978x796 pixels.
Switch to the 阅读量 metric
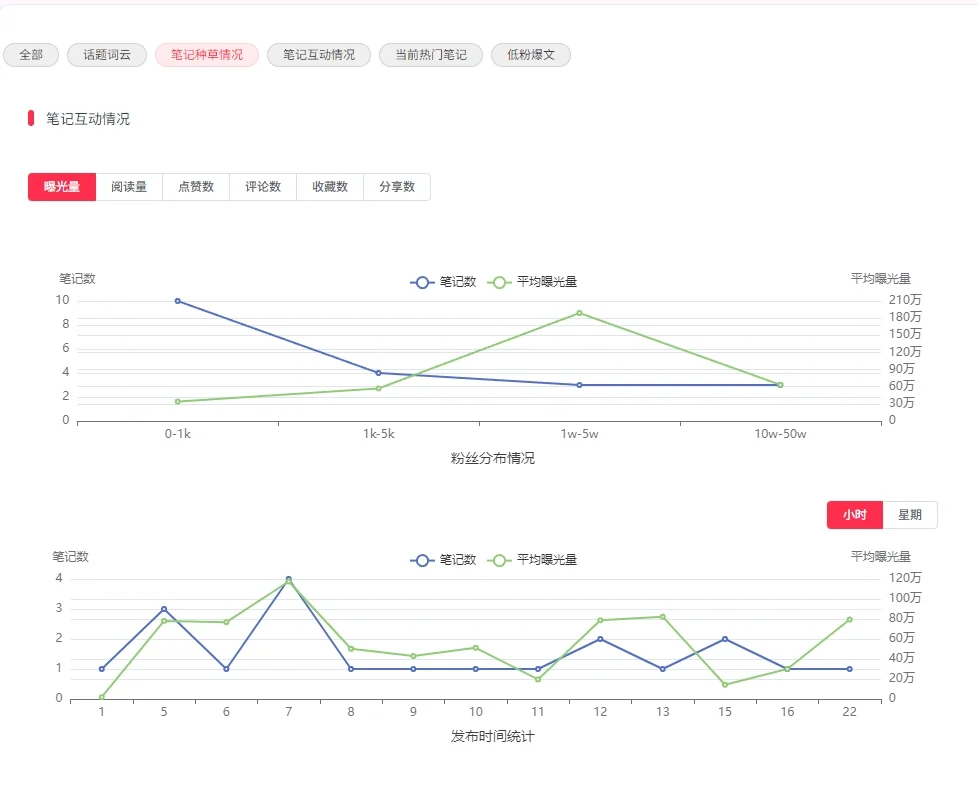(x=129, y=186)
